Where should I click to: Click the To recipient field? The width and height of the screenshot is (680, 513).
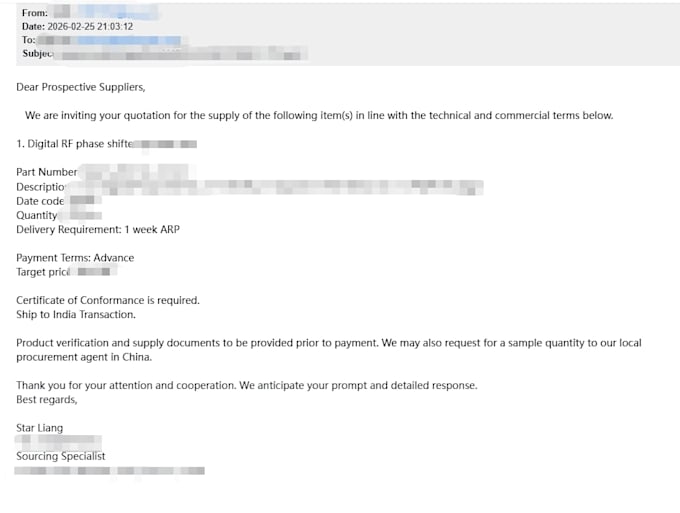point(101,40)
